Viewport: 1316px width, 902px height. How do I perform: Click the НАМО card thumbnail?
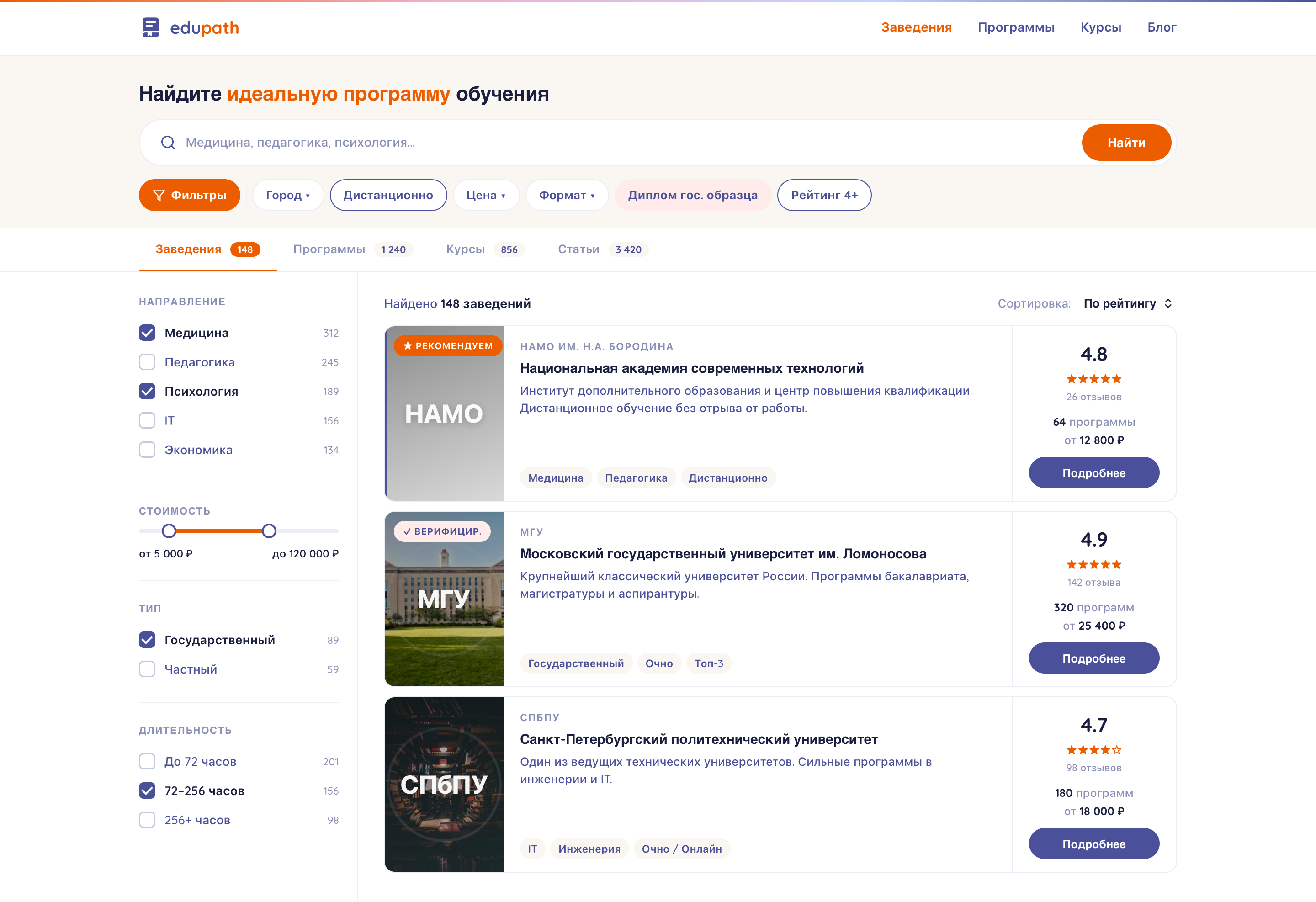pyautogui.click(x=444, y=414)
